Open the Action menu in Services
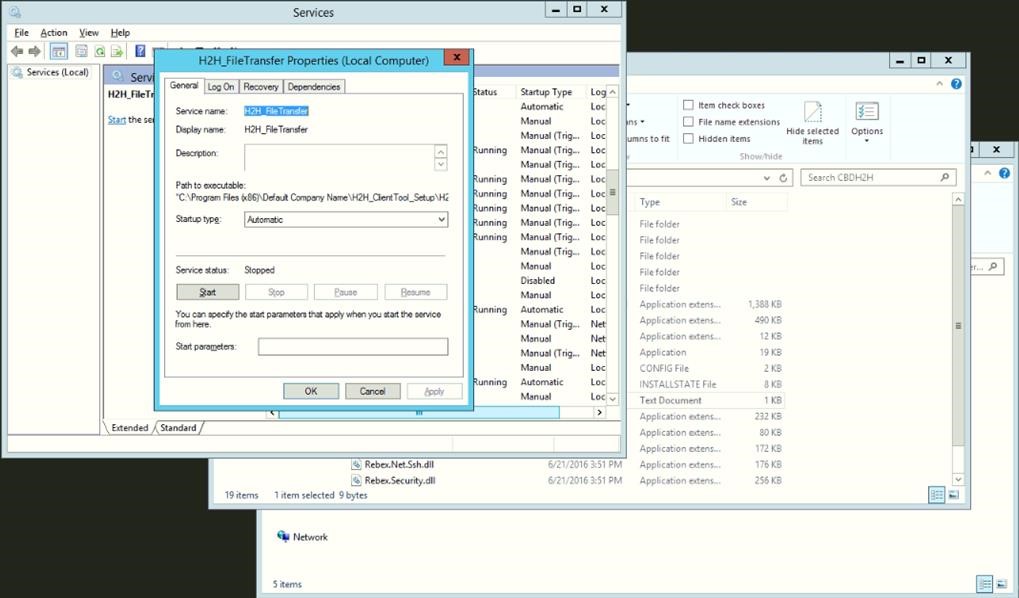 coord(54,32)
